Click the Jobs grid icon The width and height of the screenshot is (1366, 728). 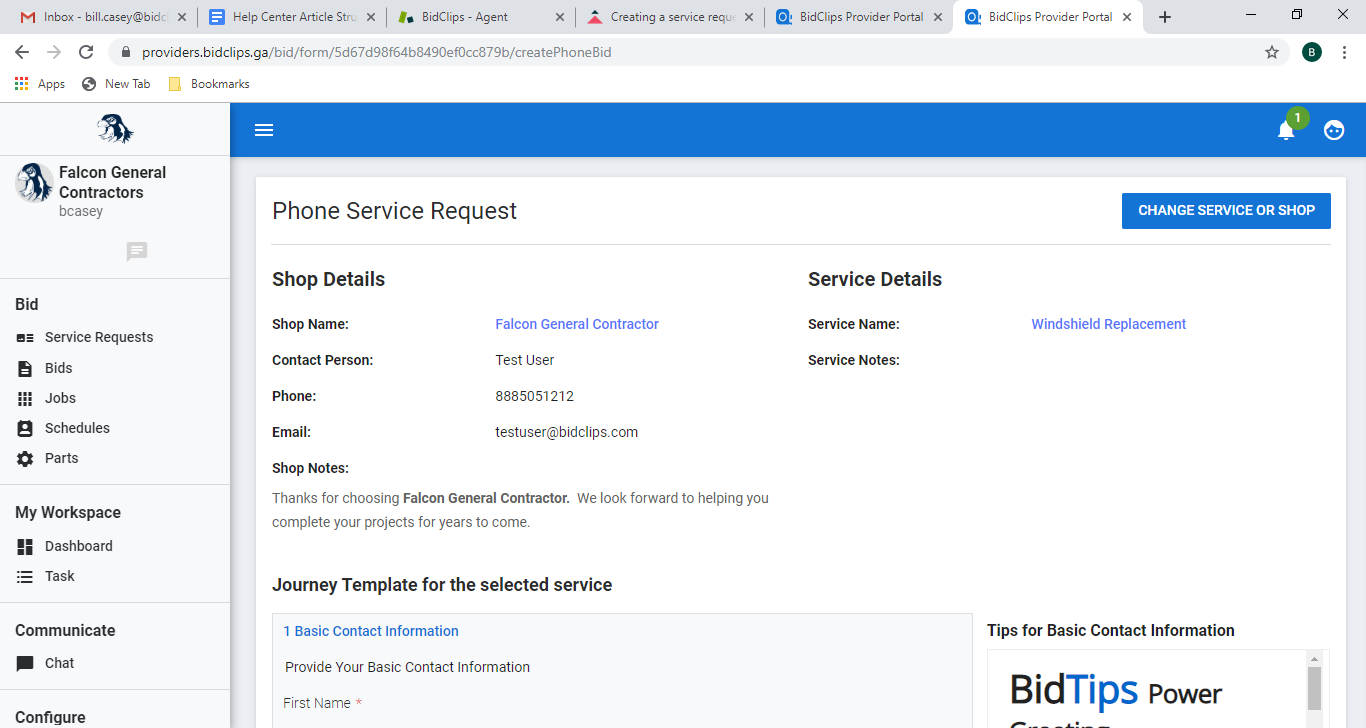pyautogui.click(x=25, y=398)
